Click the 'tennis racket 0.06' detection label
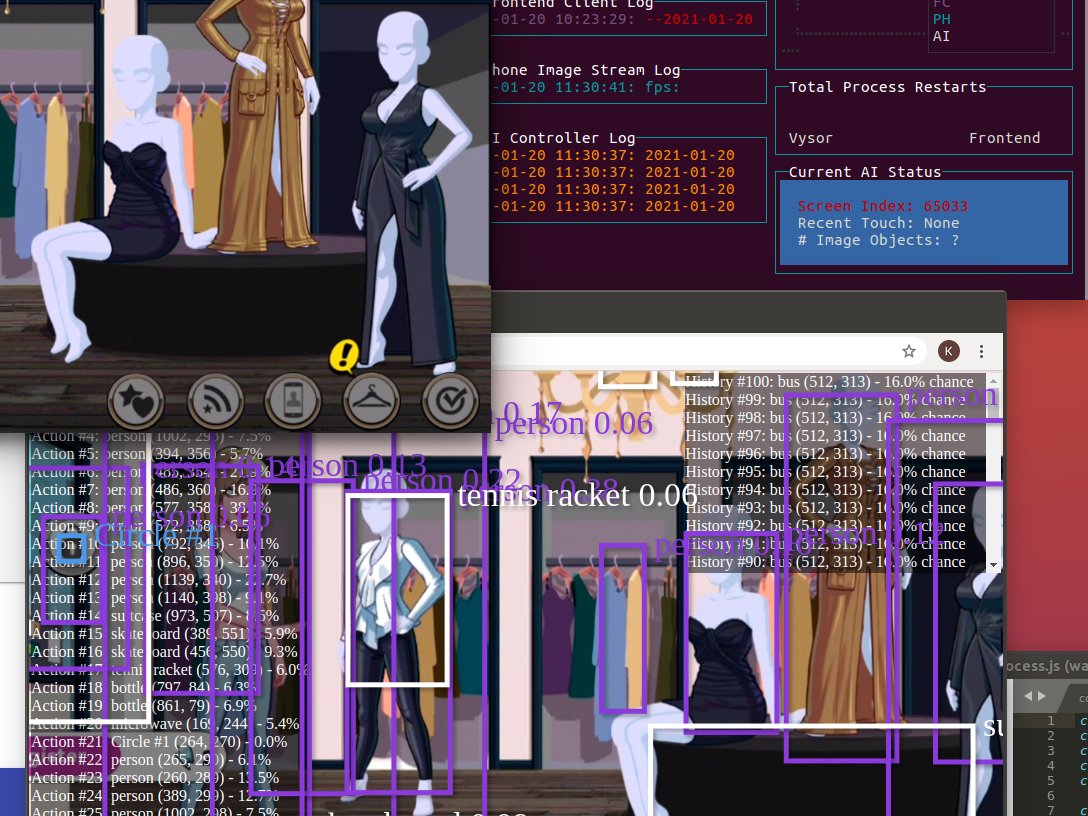1088x816 pixels. [x=577, y=495]
